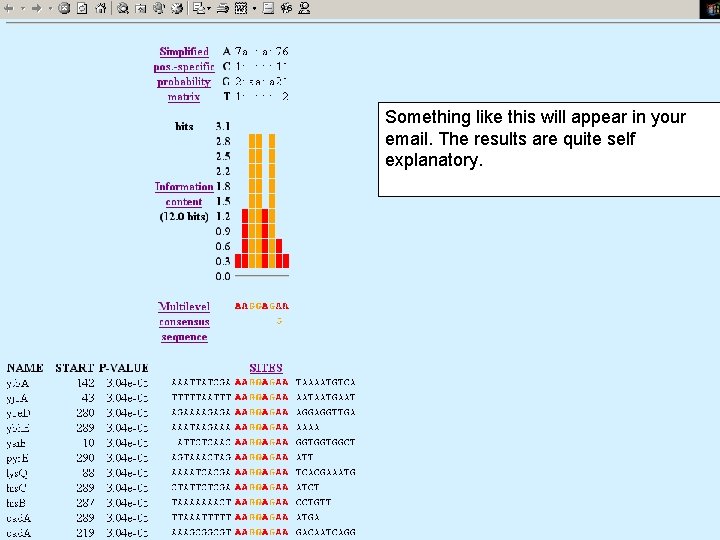Click the 'tasB' gene name

point(16,503)
